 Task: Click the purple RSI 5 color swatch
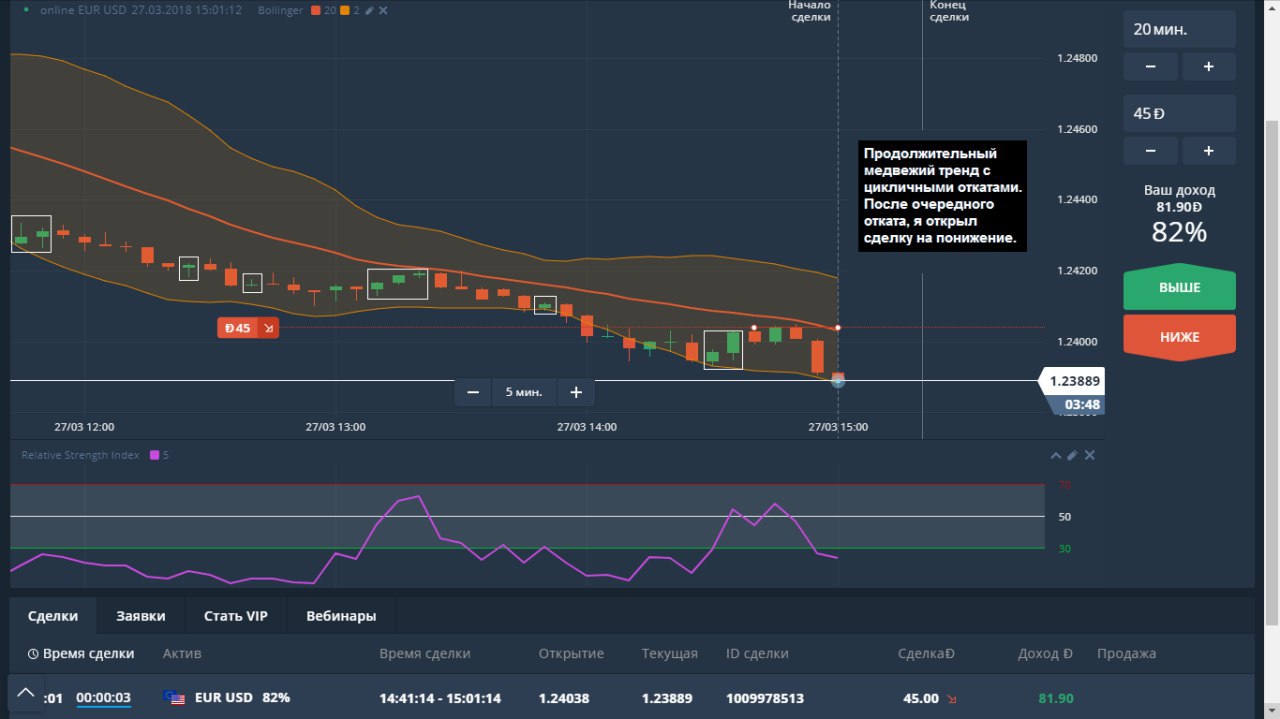154,455
